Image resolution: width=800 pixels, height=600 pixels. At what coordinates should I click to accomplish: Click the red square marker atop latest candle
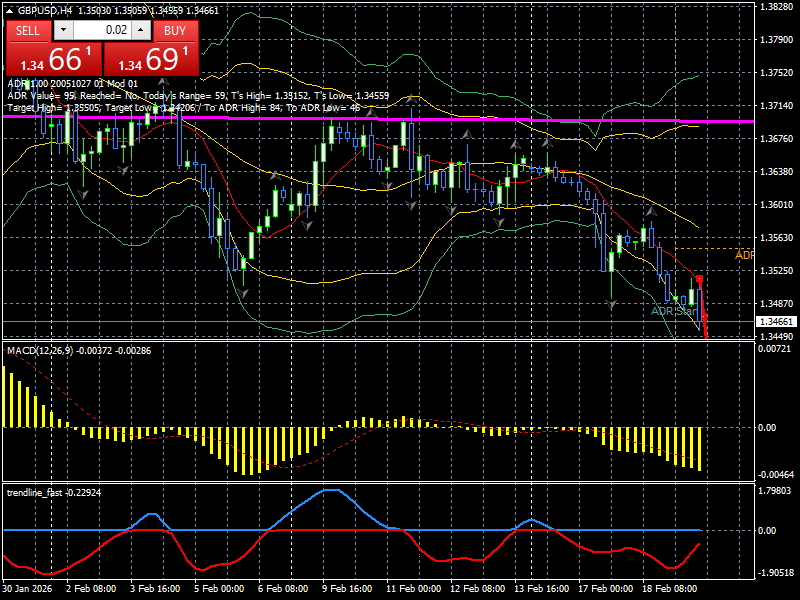pos(699,279)
